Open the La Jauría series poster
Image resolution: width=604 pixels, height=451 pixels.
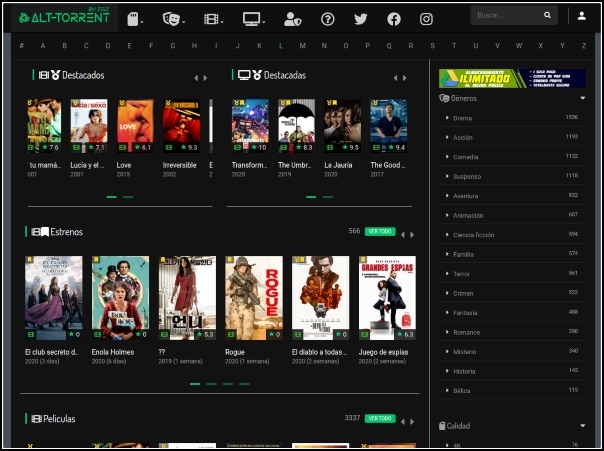(x=342, y=126)
